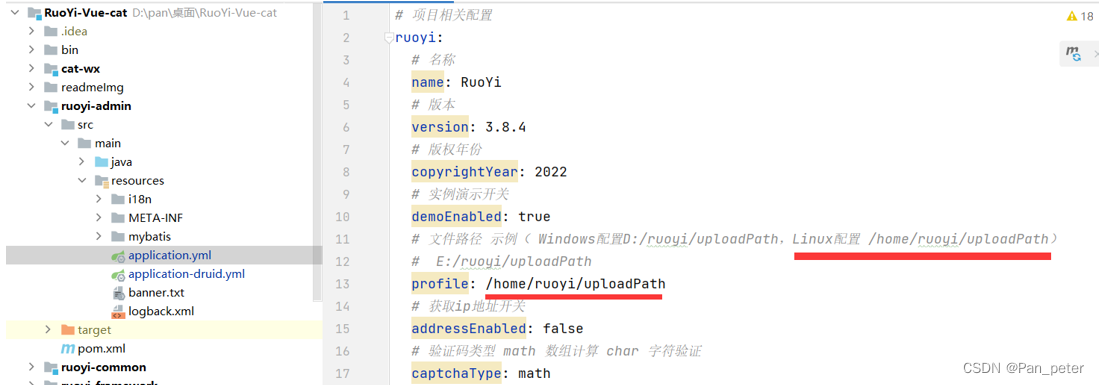Expand the target folder chevron

(x=48, y=330)
